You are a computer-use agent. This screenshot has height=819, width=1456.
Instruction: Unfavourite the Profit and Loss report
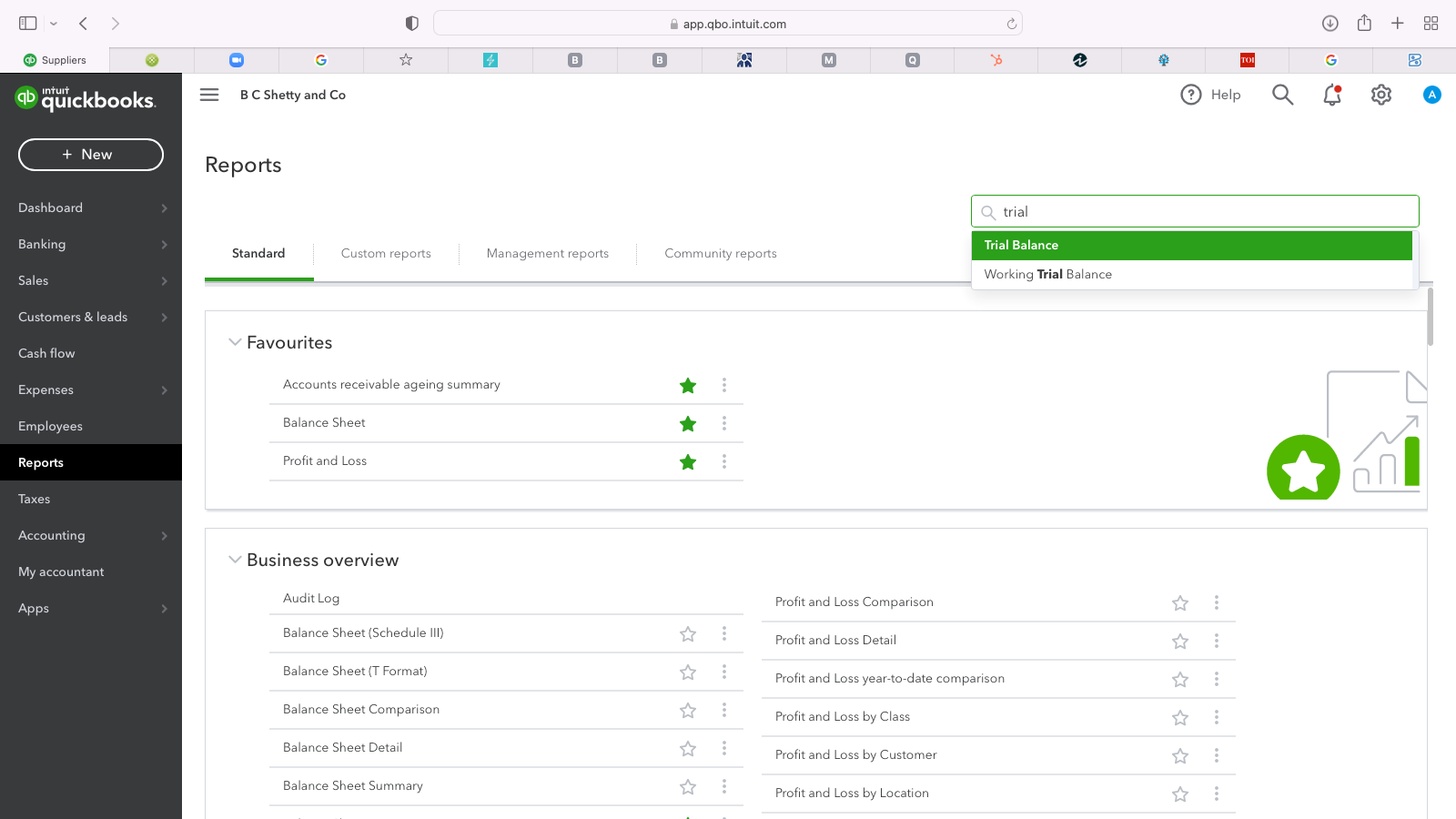coord(688,462)
